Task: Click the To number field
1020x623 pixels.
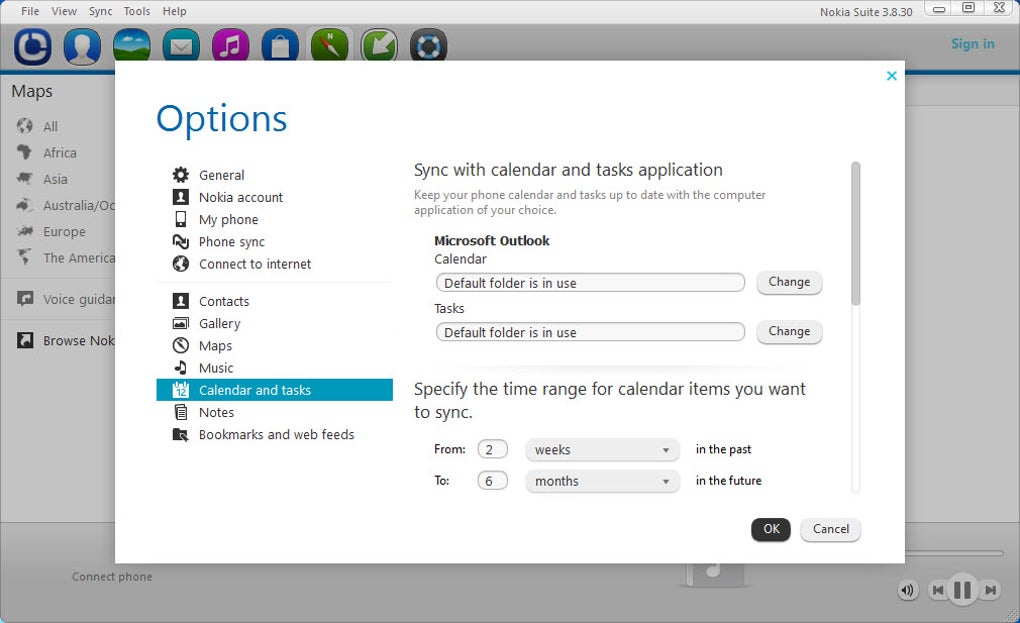Action: pyautogui.click(x=492, y=481)
